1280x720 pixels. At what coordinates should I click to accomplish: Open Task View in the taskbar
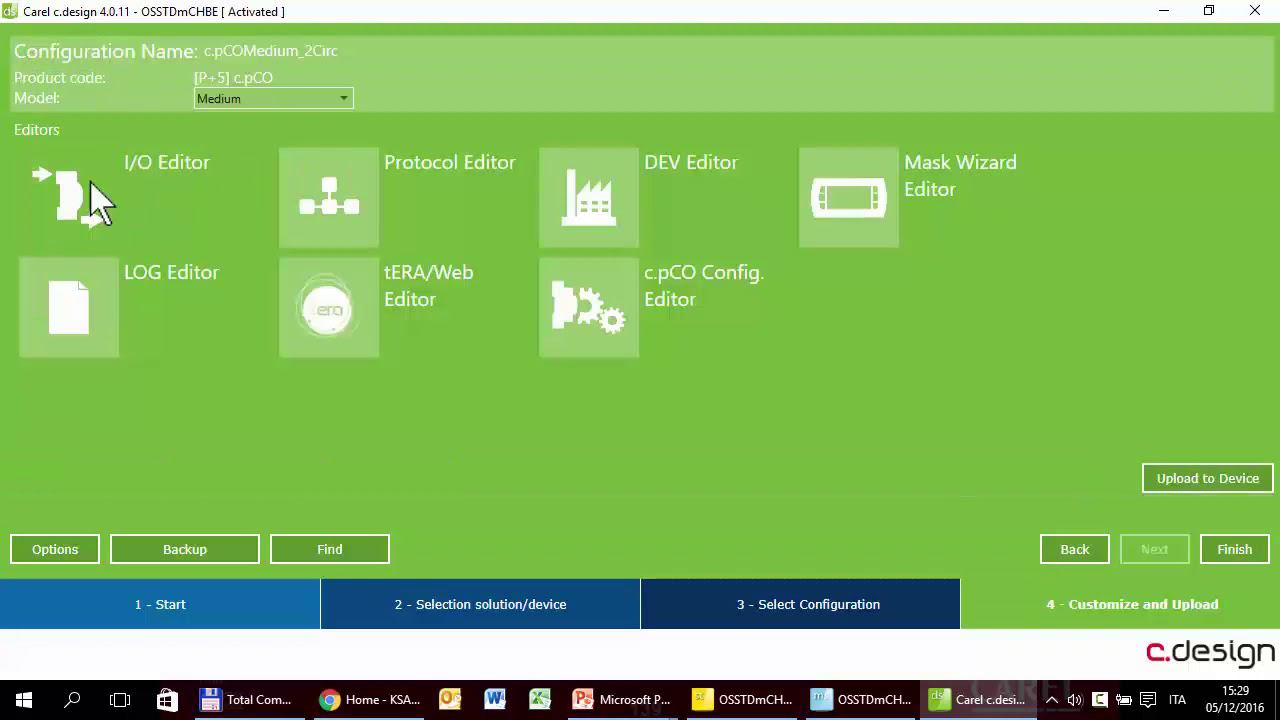(120, 700)
